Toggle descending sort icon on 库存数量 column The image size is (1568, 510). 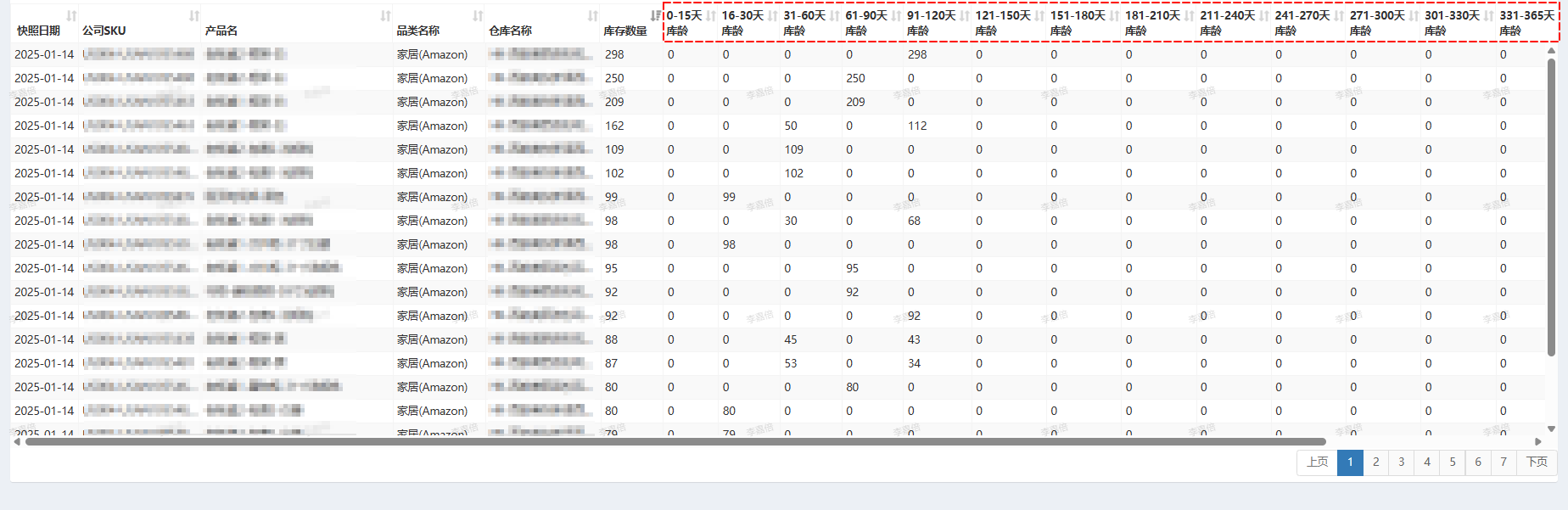click(x=655, y=16)
